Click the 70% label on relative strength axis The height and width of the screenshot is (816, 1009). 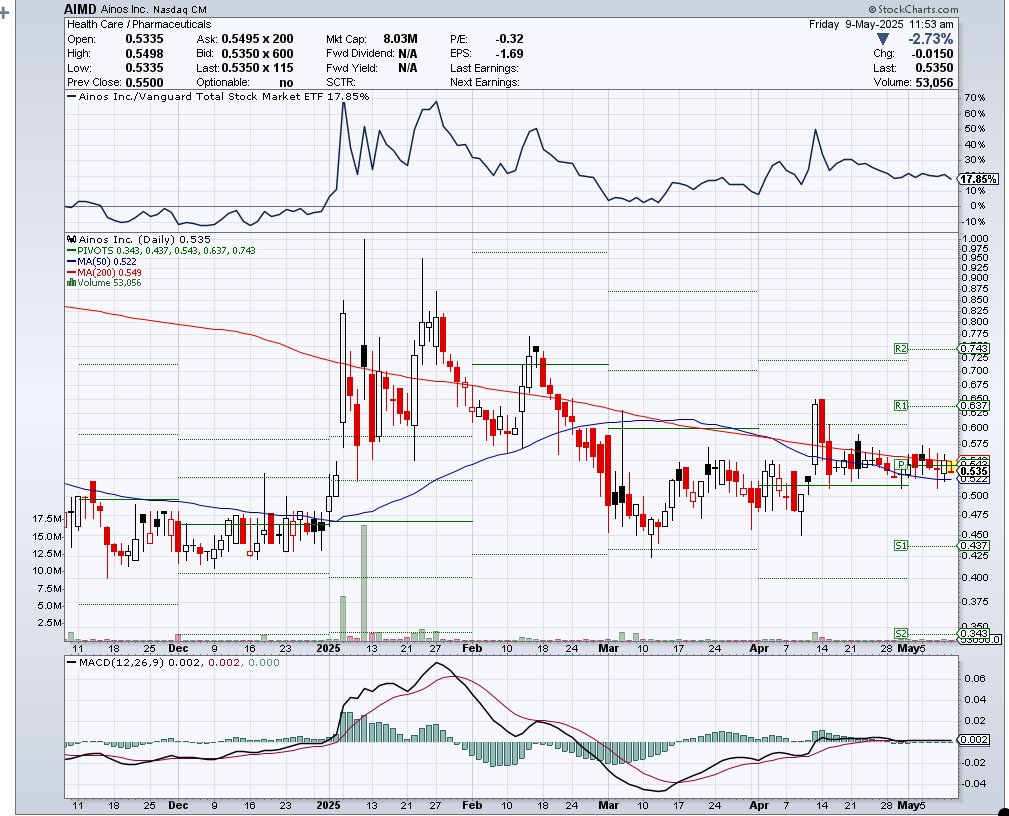point(974,98)
